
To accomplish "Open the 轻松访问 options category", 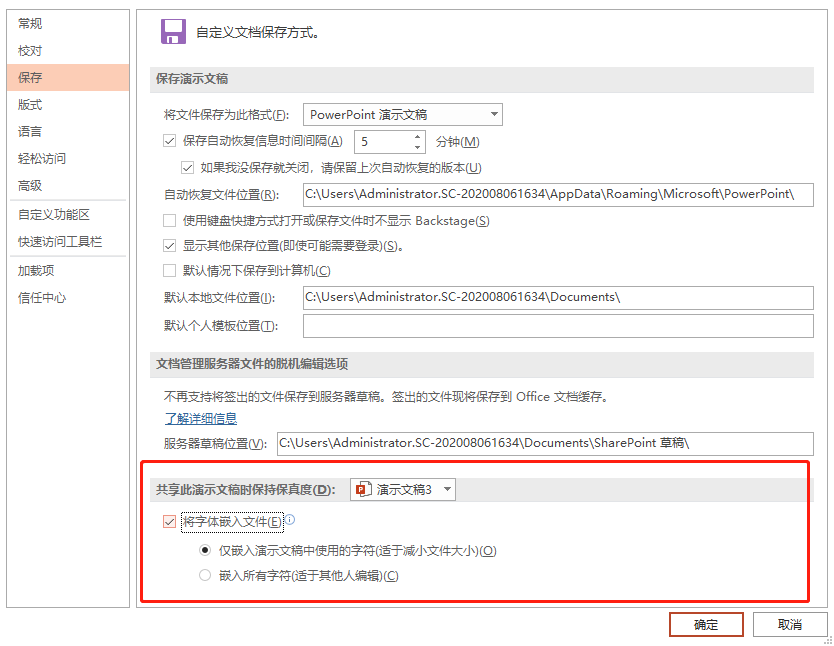I will tap(68, 158).
